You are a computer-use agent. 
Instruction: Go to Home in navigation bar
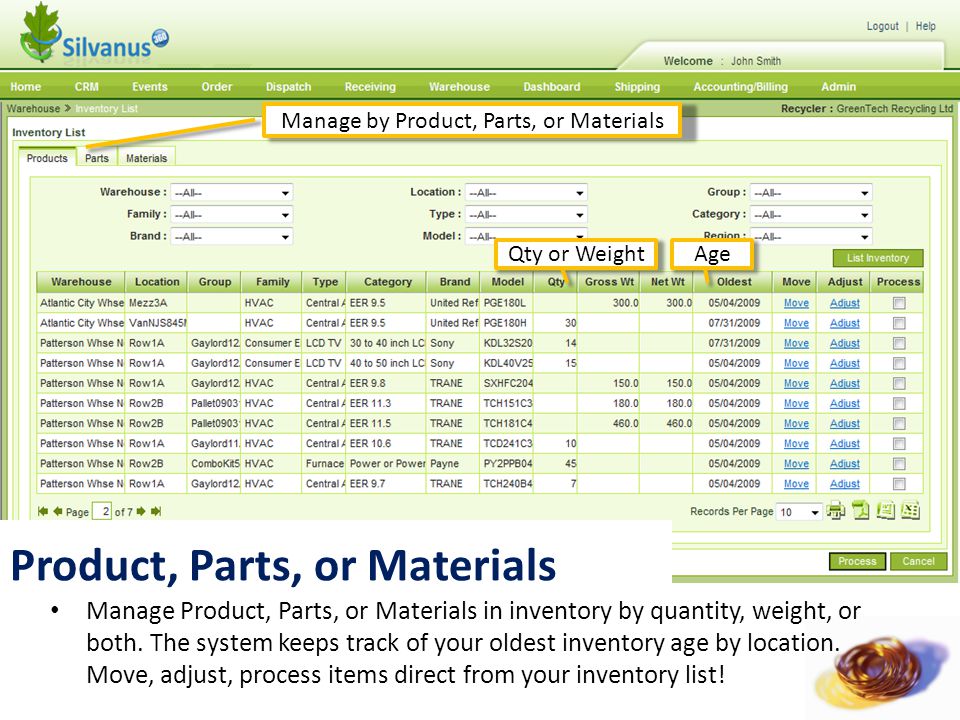(x=26, y=87)
